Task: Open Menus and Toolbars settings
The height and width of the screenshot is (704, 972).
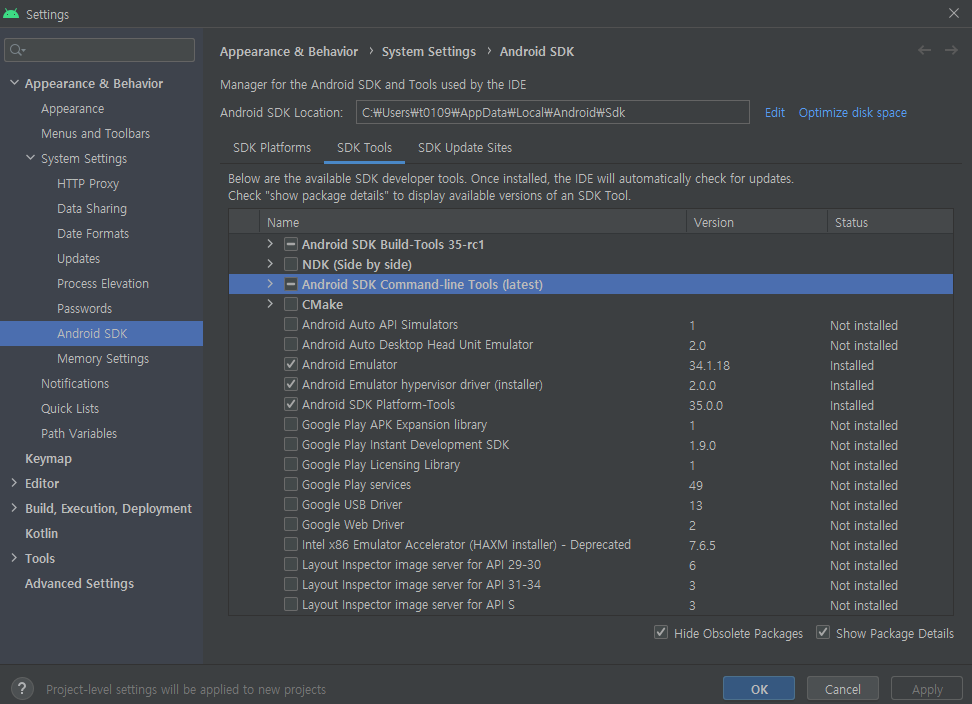Action: click(x=95, y=133)
